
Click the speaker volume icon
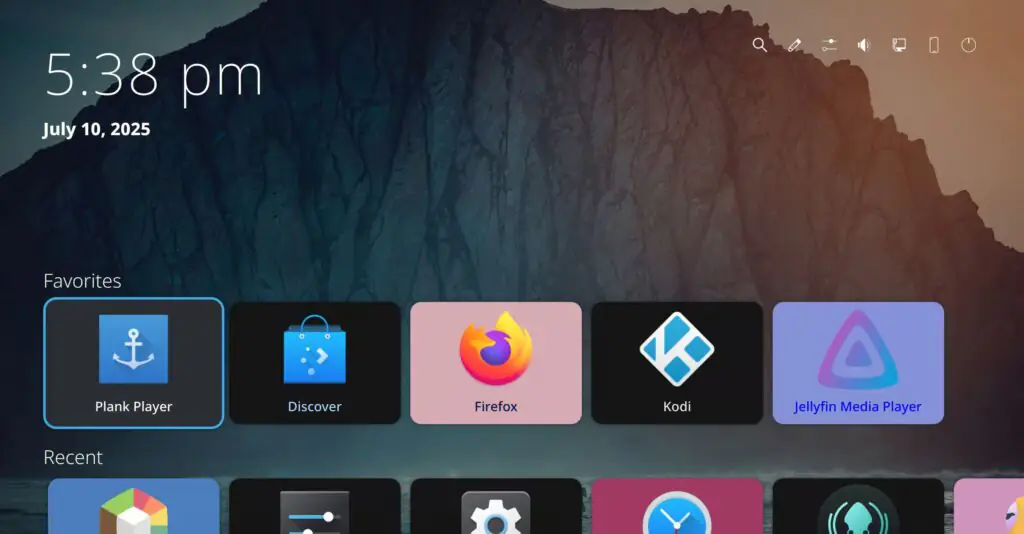pyautogui.click(x=864, y=45)
